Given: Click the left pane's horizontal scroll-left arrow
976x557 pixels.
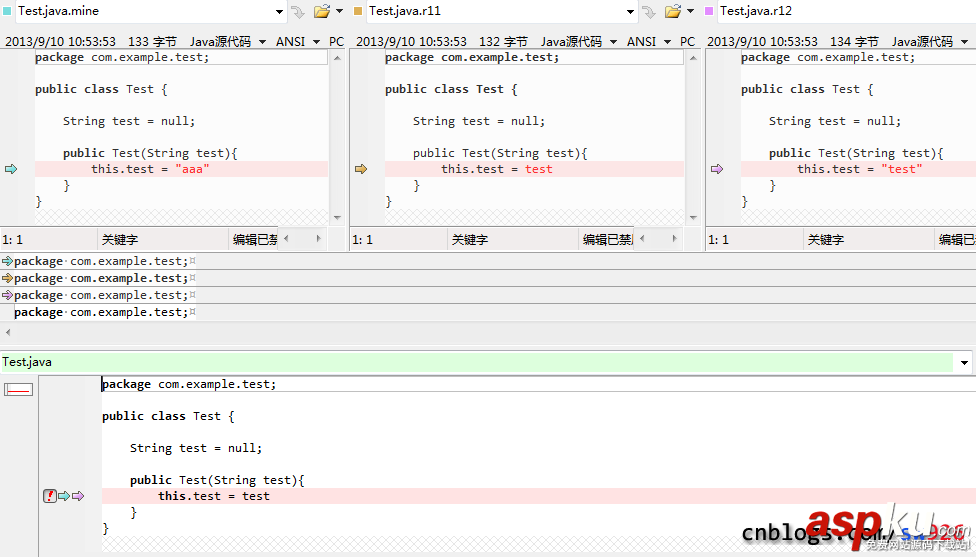Looking at the screenshot, I should pyautogui.click(x=286, y=238).
